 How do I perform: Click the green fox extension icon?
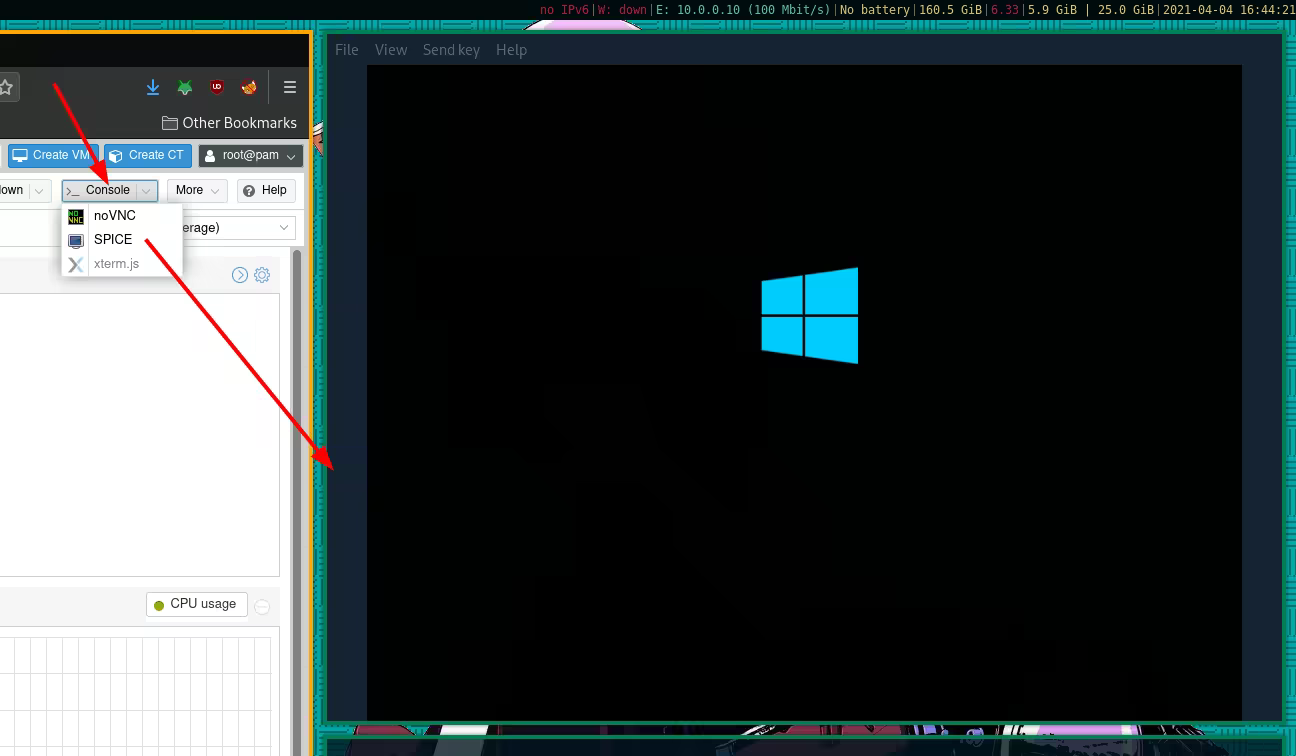click(185, 87)
